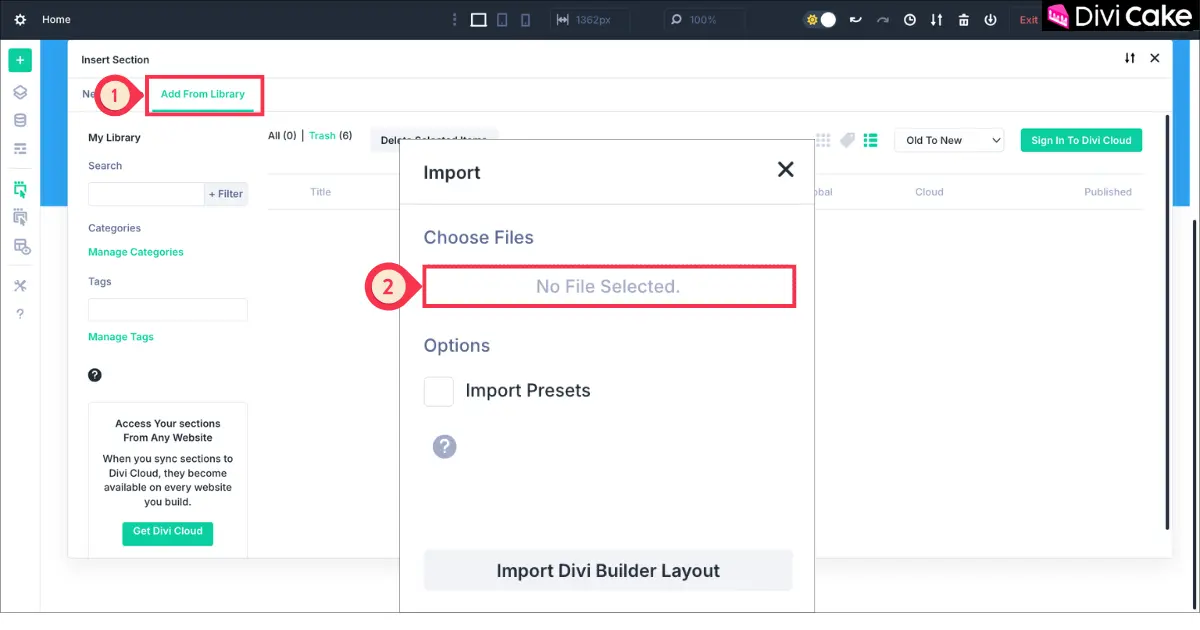Open the three-dot options in top bar

click(454, 19)
